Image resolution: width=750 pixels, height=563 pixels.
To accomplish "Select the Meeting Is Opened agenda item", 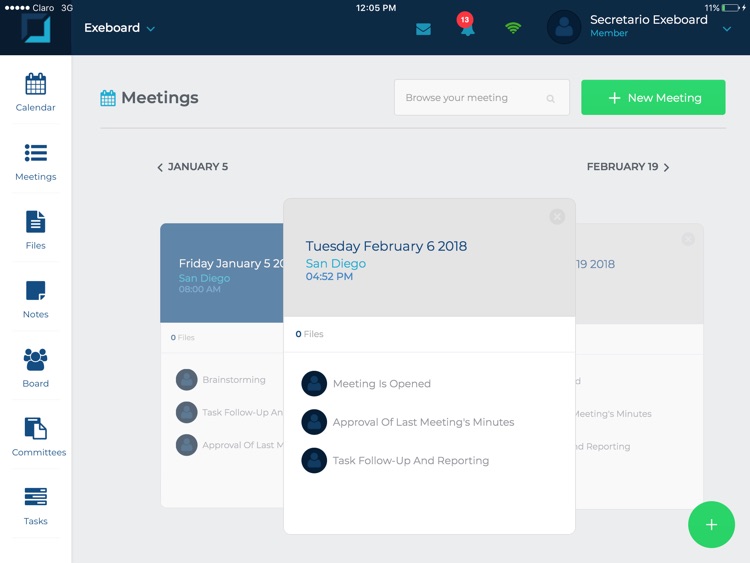I will pos(382,384).
